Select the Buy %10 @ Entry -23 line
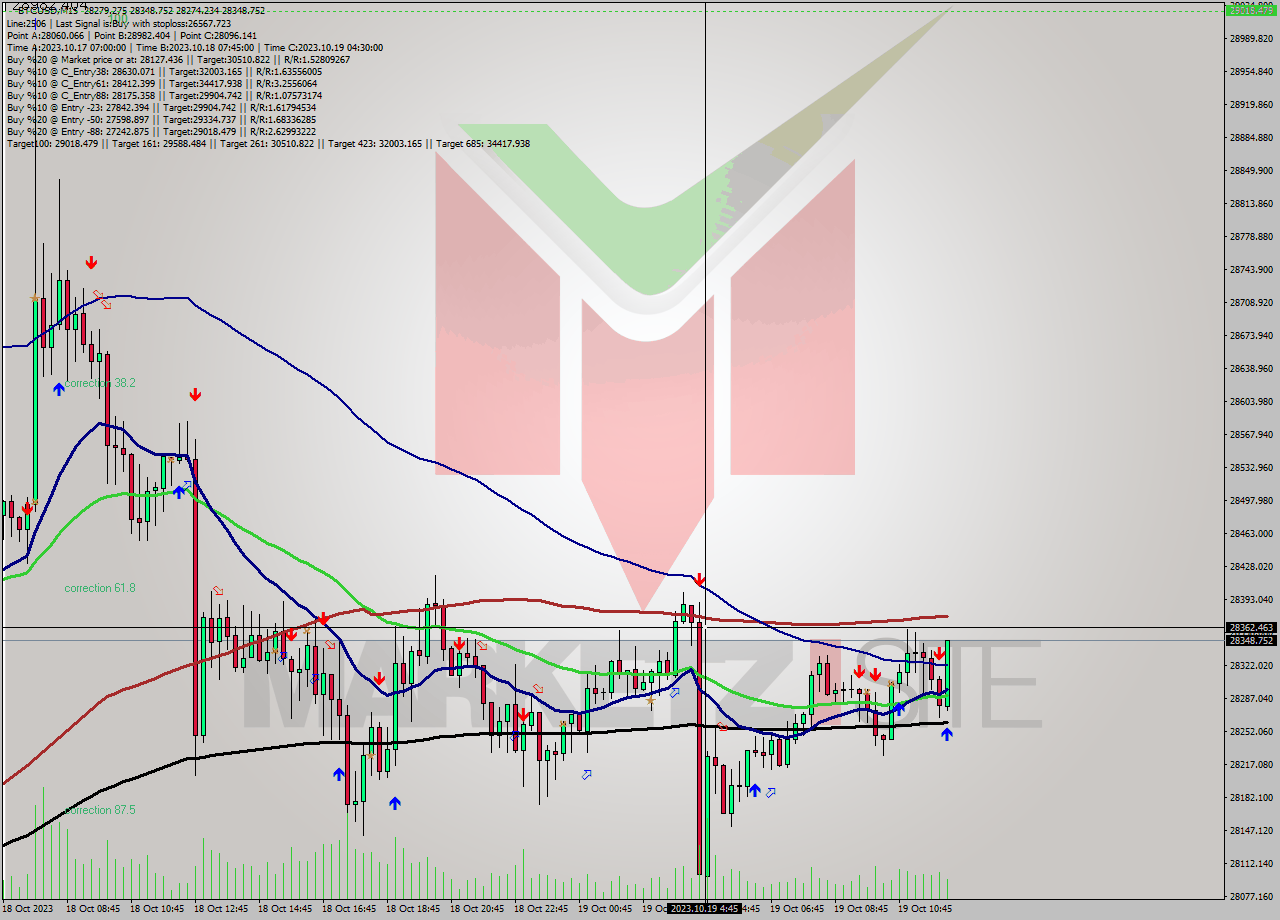This screenshot has width=1280, height=920. point(162,107)
